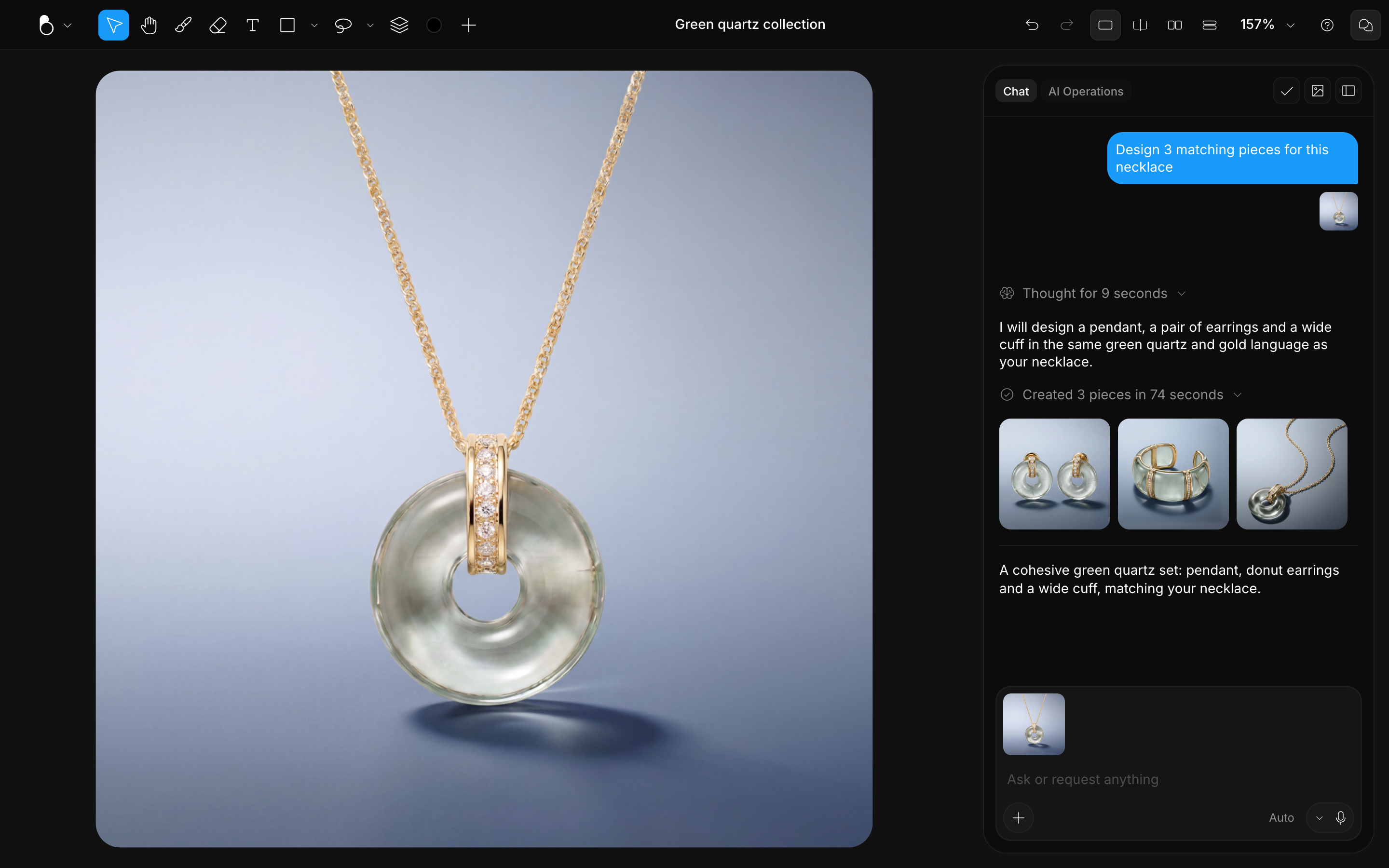
Task: Click the add attachment plus button
Action: click(x=1018, y=817)
